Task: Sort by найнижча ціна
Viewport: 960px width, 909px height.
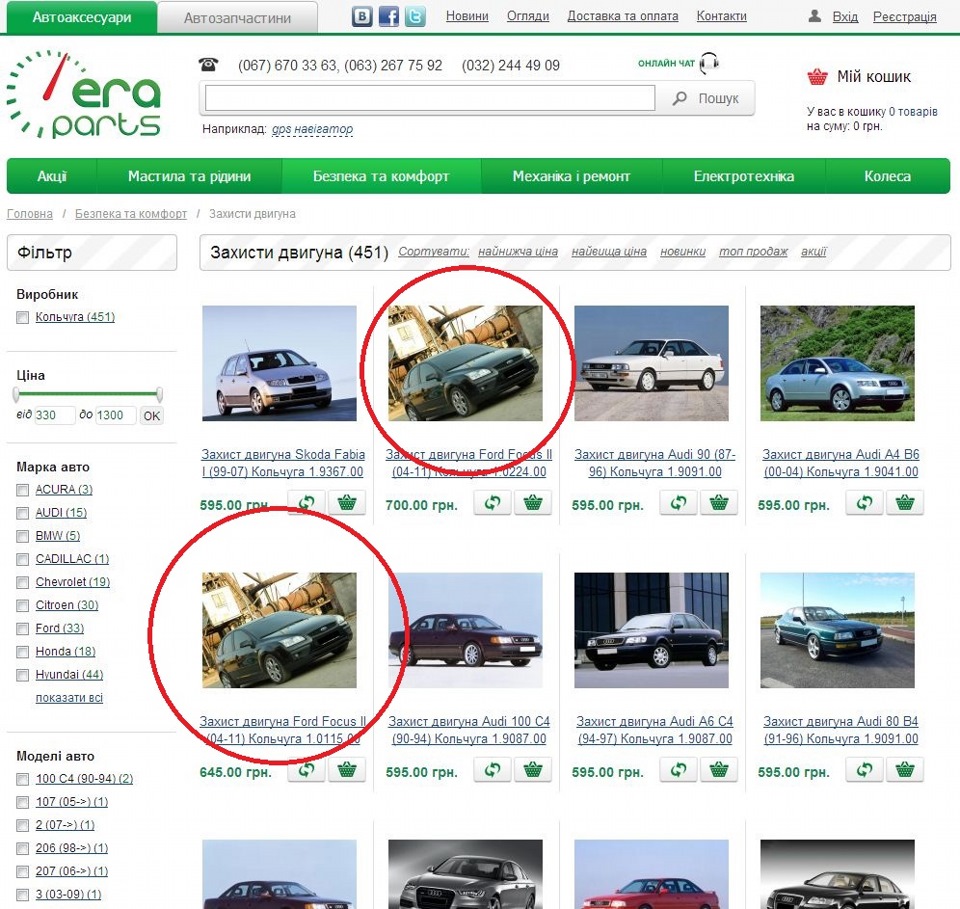Action: [x=518, y=252]
